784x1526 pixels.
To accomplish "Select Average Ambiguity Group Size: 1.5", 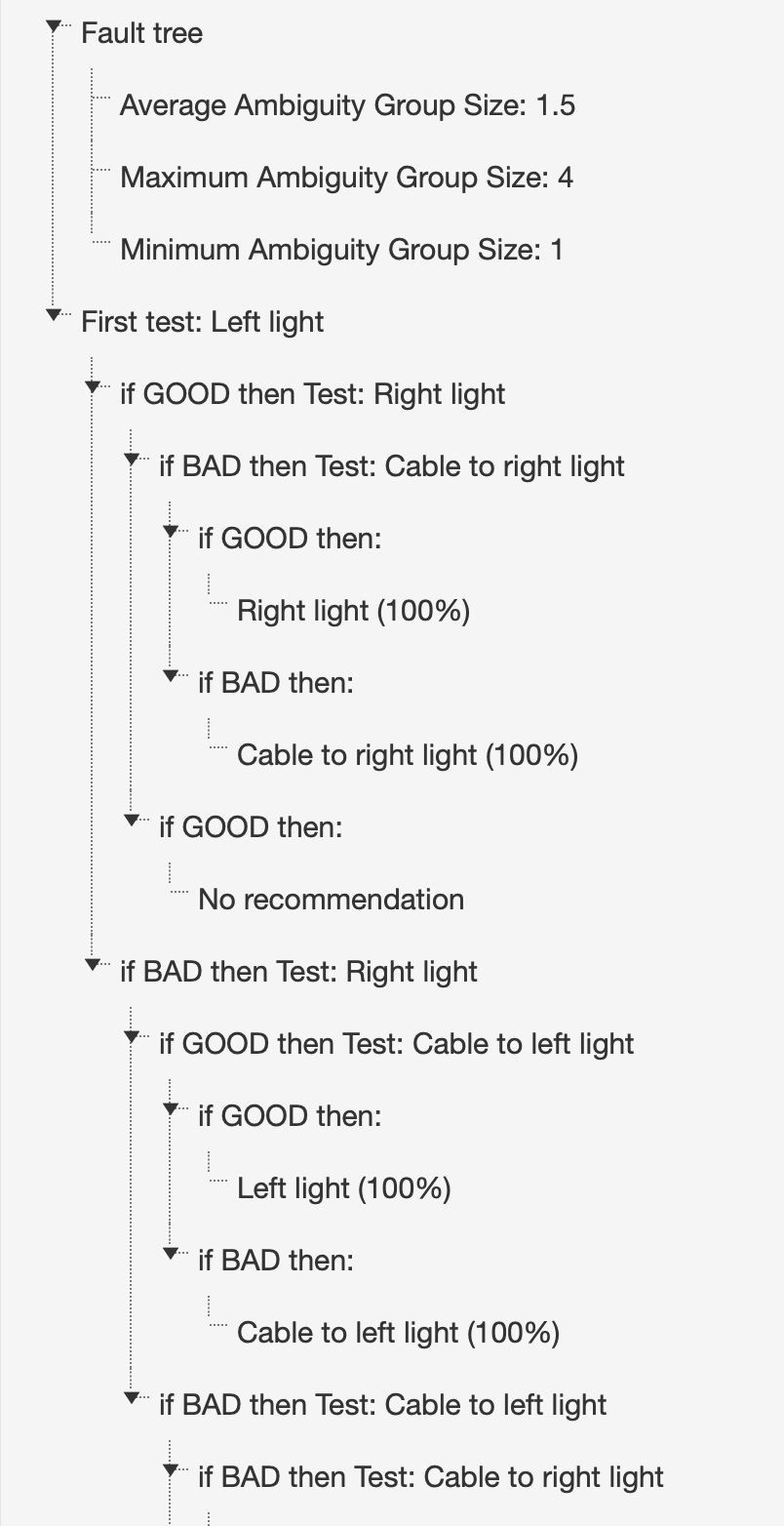I will [346, 105].
